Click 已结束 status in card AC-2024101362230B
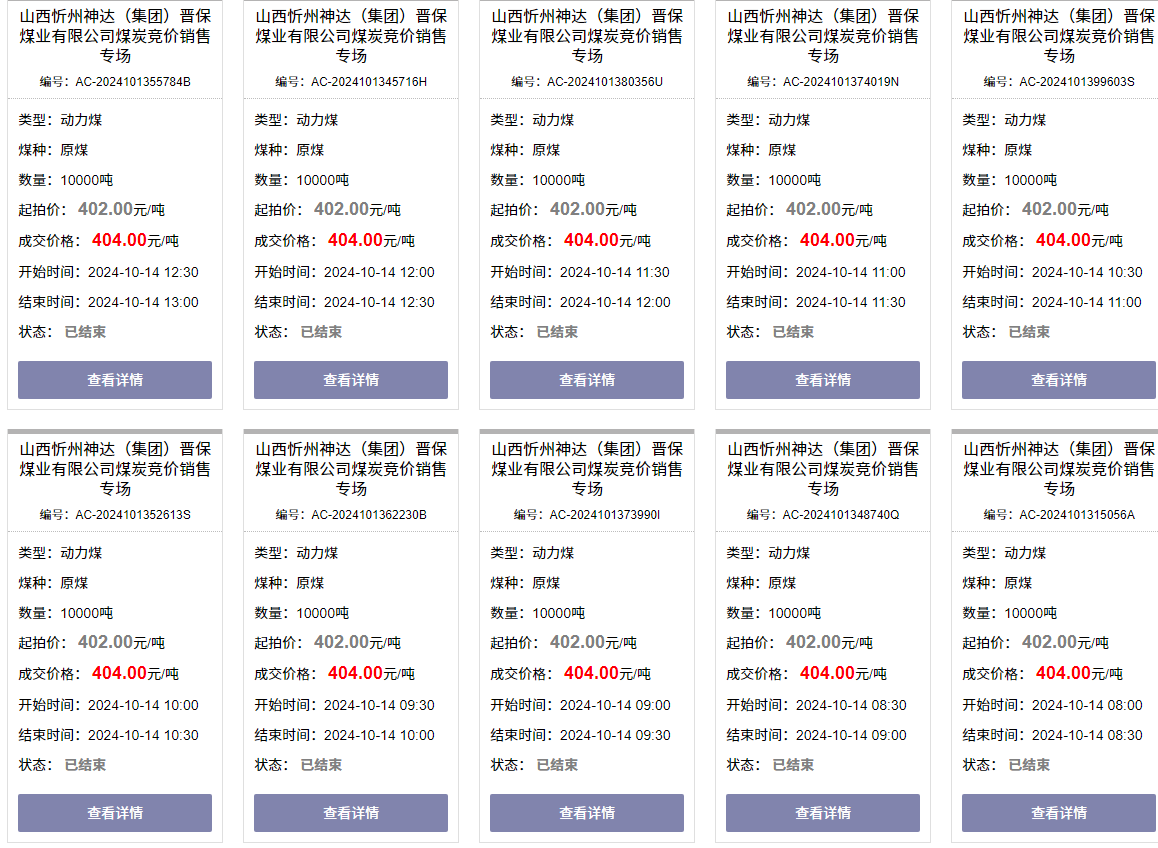The image size is (1158, 848). click(x=321, y=765)
